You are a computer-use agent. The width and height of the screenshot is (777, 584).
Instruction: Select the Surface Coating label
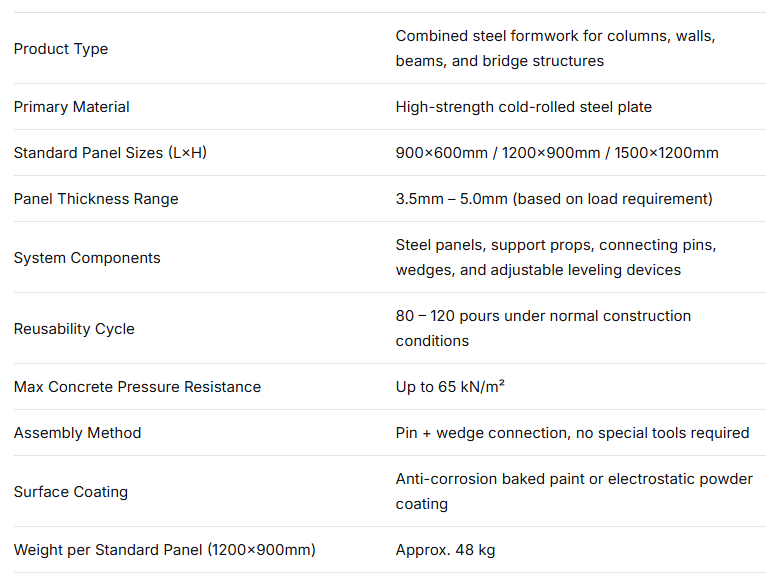(71, 492)
